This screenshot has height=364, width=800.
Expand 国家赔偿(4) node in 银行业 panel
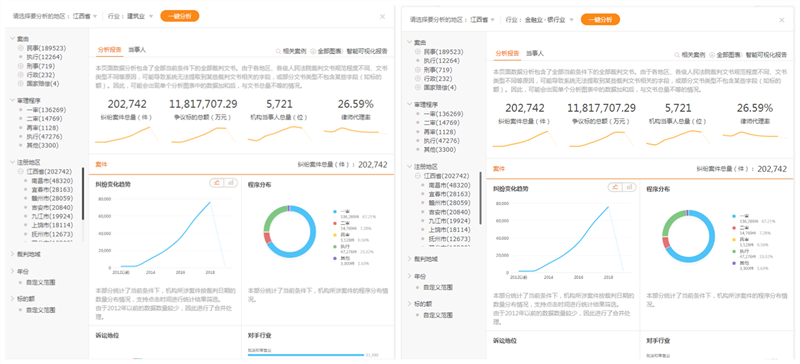[x=418, y=88]
